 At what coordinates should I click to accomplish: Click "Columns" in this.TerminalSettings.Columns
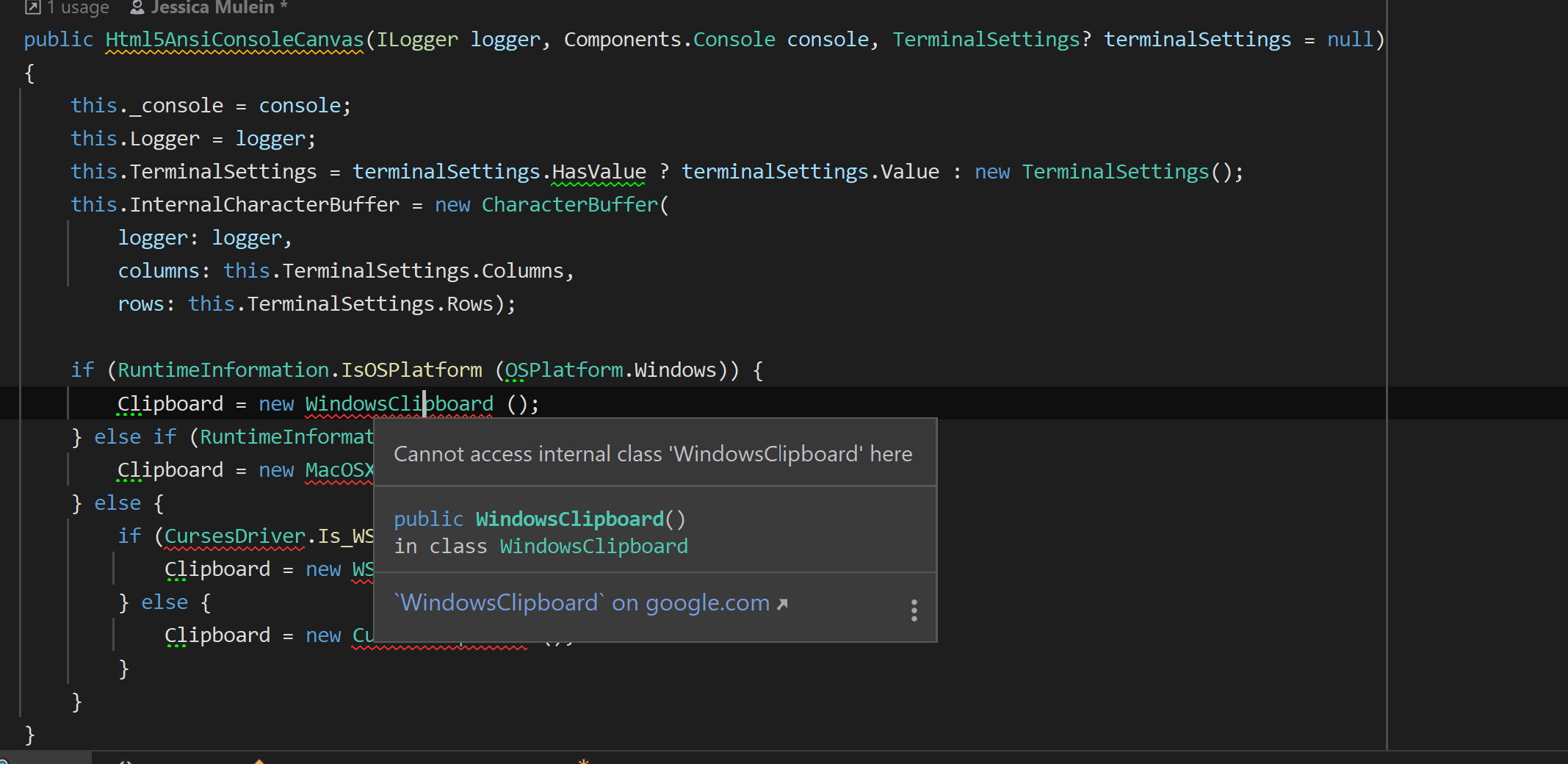click(522, 271)
